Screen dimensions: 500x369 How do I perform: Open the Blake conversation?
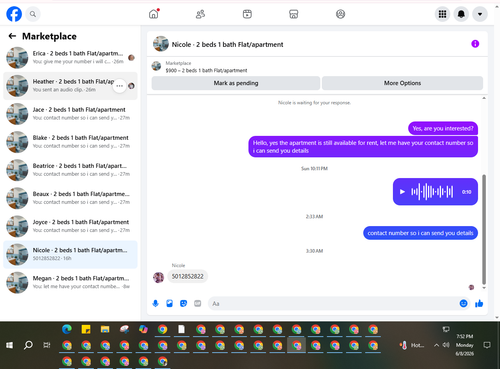pyautogui.click(x=70, y=142)
